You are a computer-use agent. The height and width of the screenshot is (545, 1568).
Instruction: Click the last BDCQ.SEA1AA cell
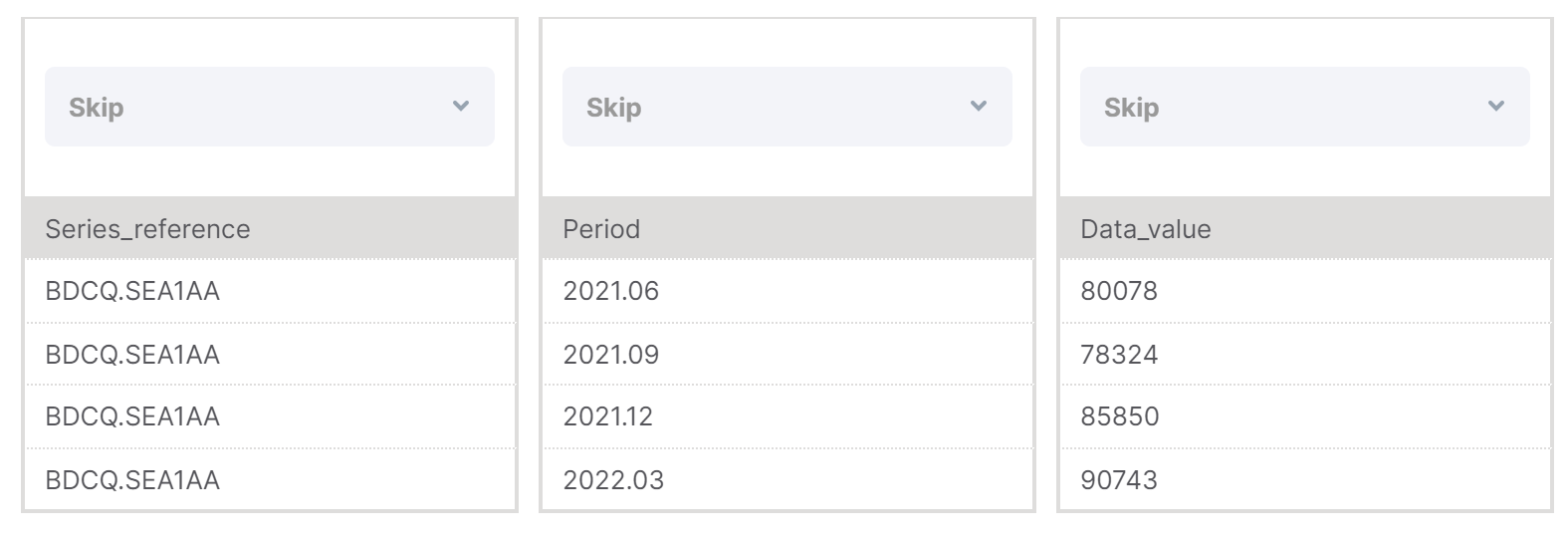coord(270,479)
